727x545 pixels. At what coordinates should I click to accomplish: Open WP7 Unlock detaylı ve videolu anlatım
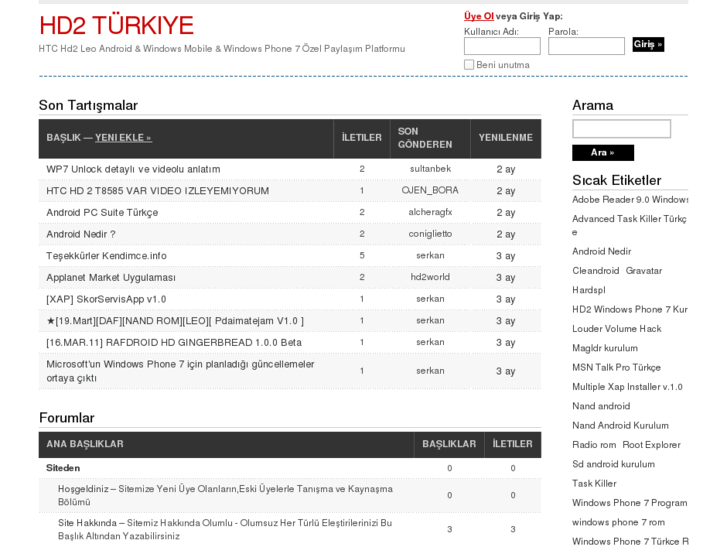(x=133, y=169)
